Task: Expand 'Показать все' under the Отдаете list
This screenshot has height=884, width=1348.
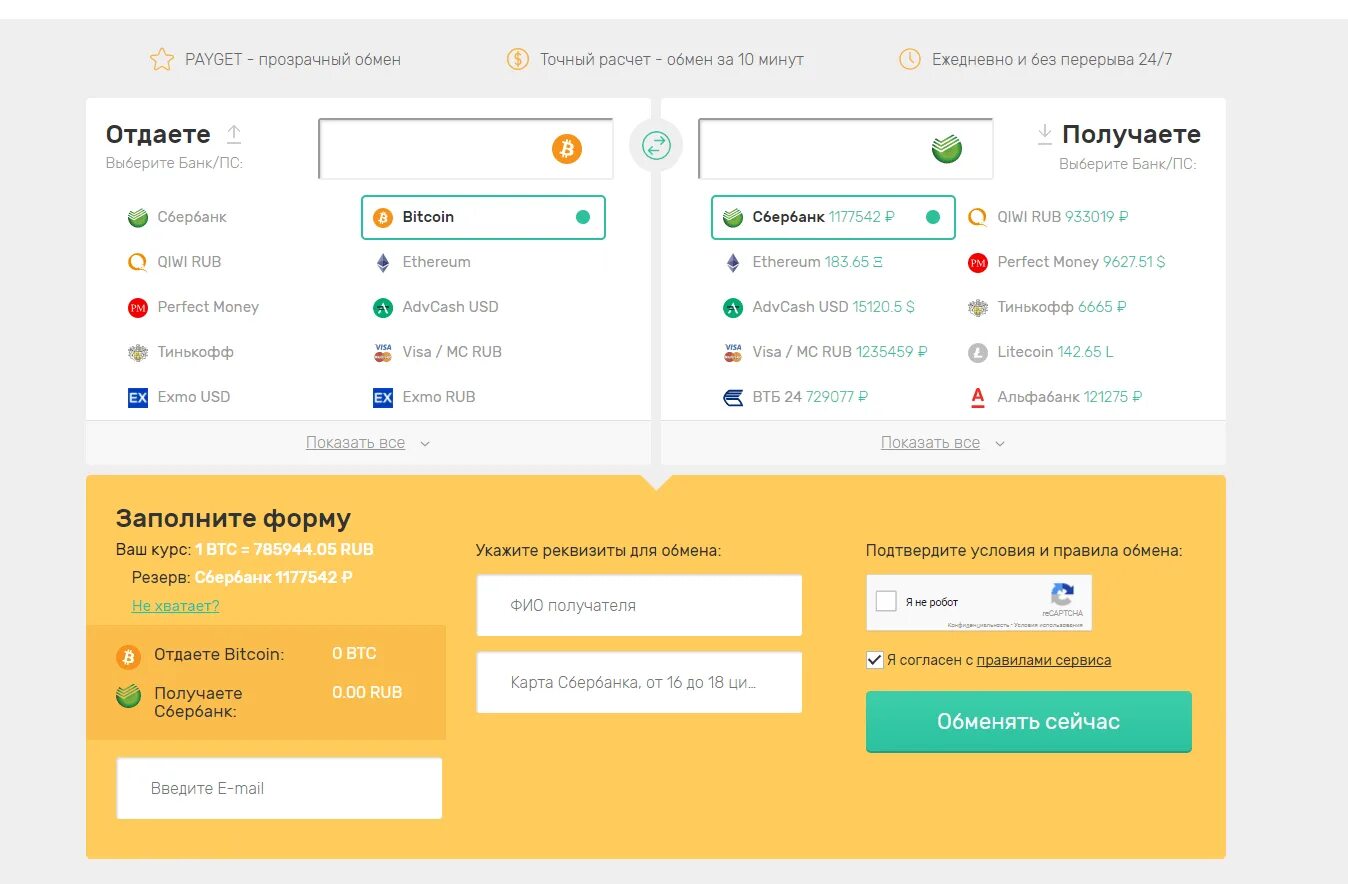Action: tap(355, 443)
